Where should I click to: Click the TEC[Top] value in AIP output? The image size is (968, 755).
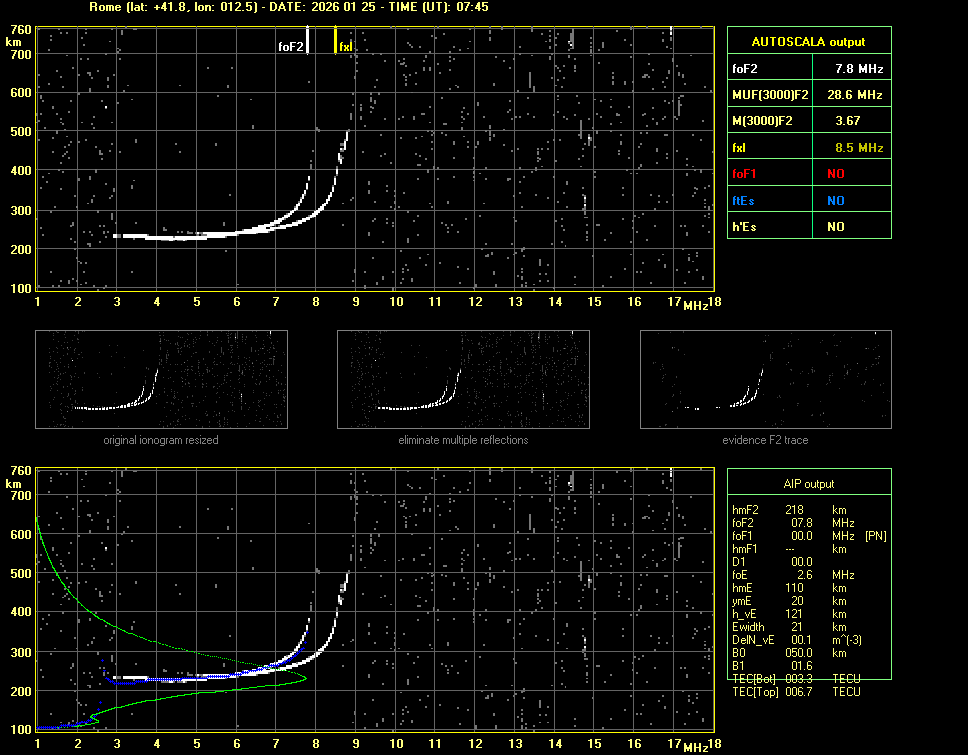pyautogui.click(x=800, y=692)
